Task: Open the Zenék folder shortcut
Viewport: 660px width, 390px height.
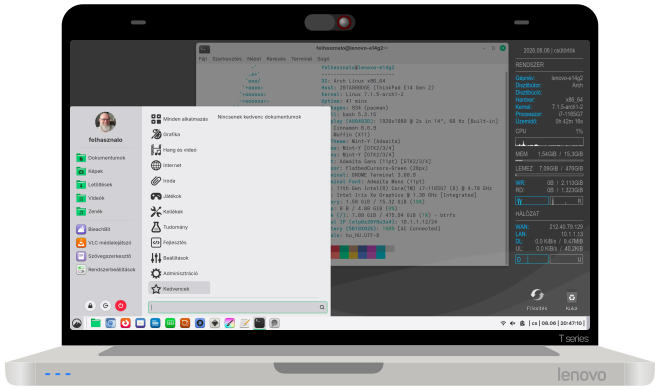Action: pyautogui.click(x=90, y=211)
